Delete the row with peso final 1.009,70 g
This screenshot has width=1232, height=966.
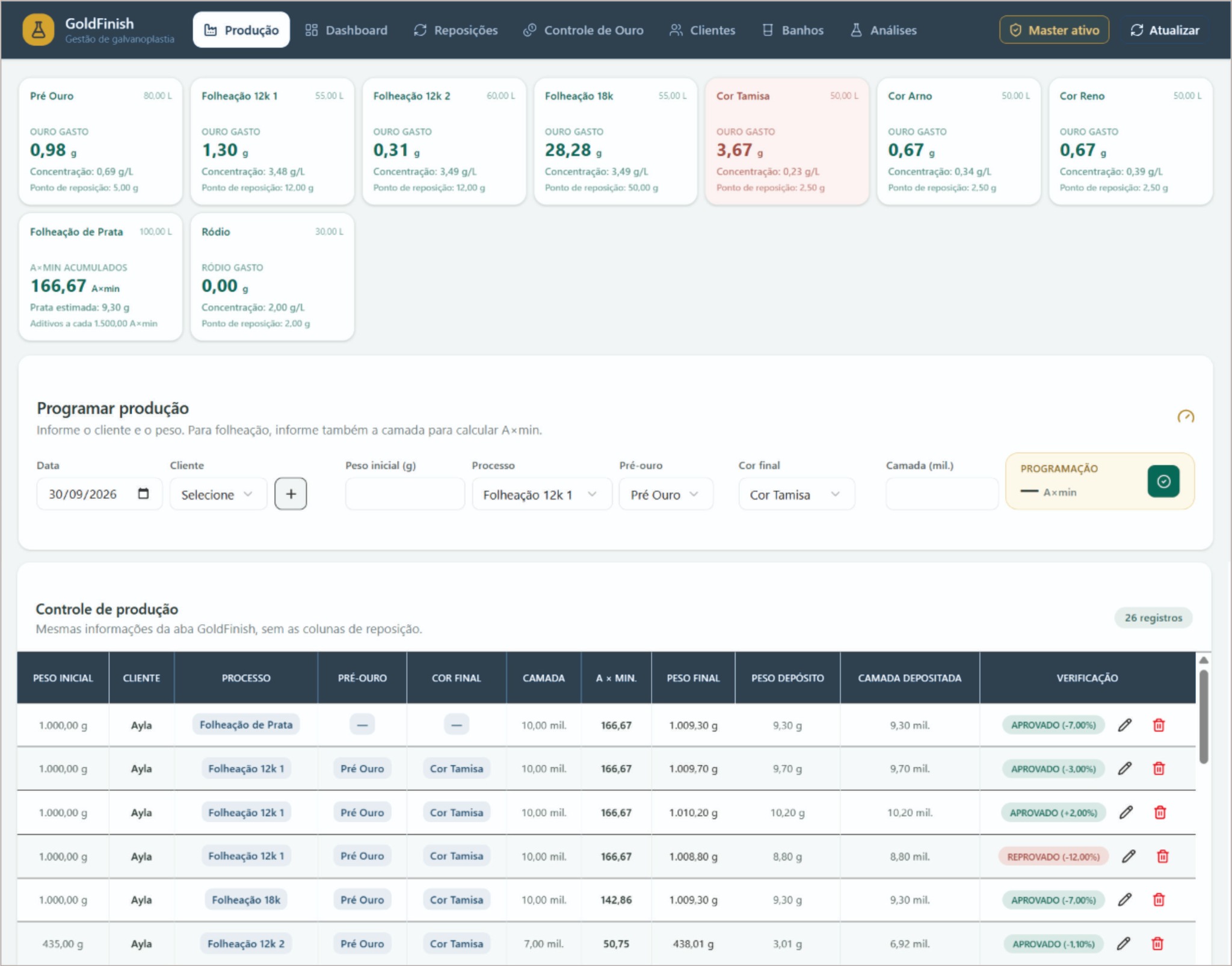(1159, 769)
